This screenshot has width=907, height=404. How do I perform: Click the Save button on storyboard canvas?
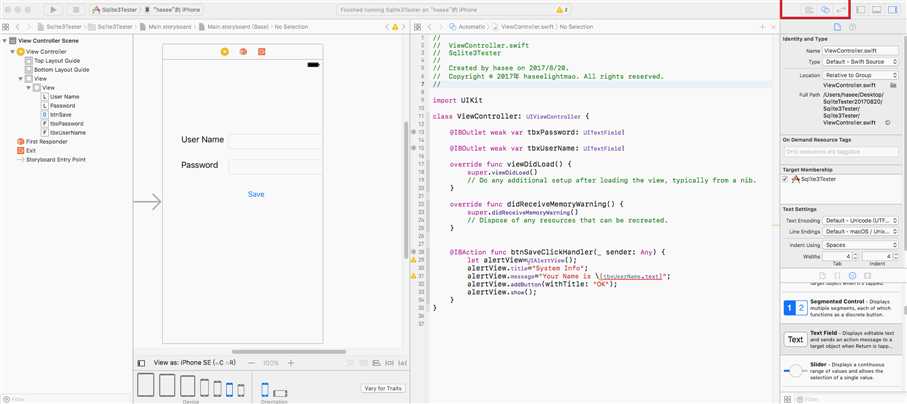(x=256, y=194)
